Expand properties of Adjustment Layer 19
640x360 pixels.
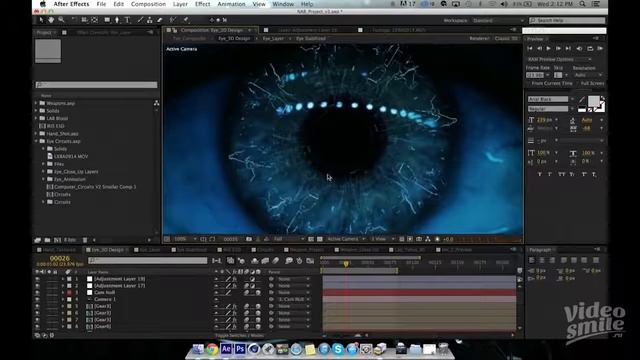(63, 279)
